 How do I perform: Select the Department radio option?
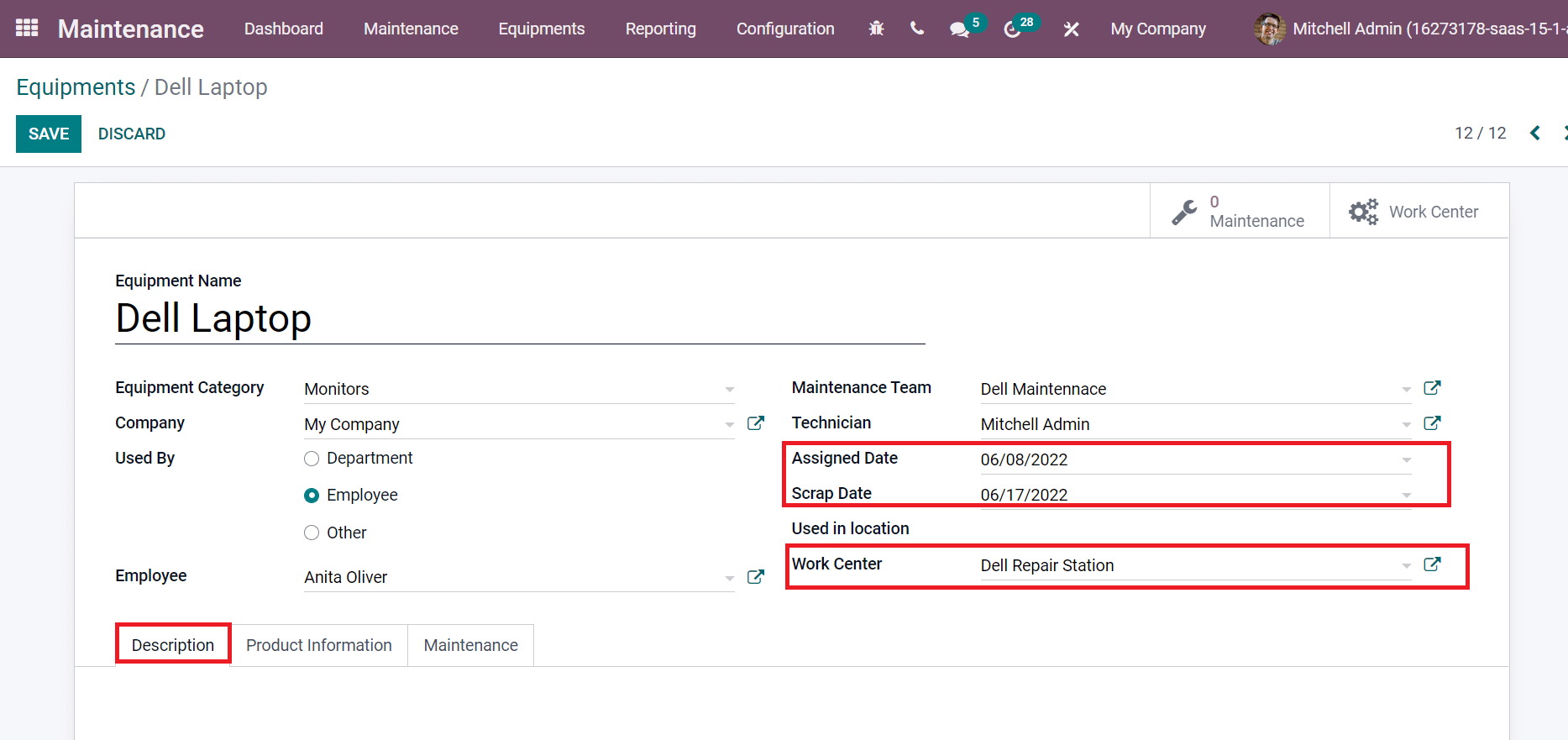[312, 459]
